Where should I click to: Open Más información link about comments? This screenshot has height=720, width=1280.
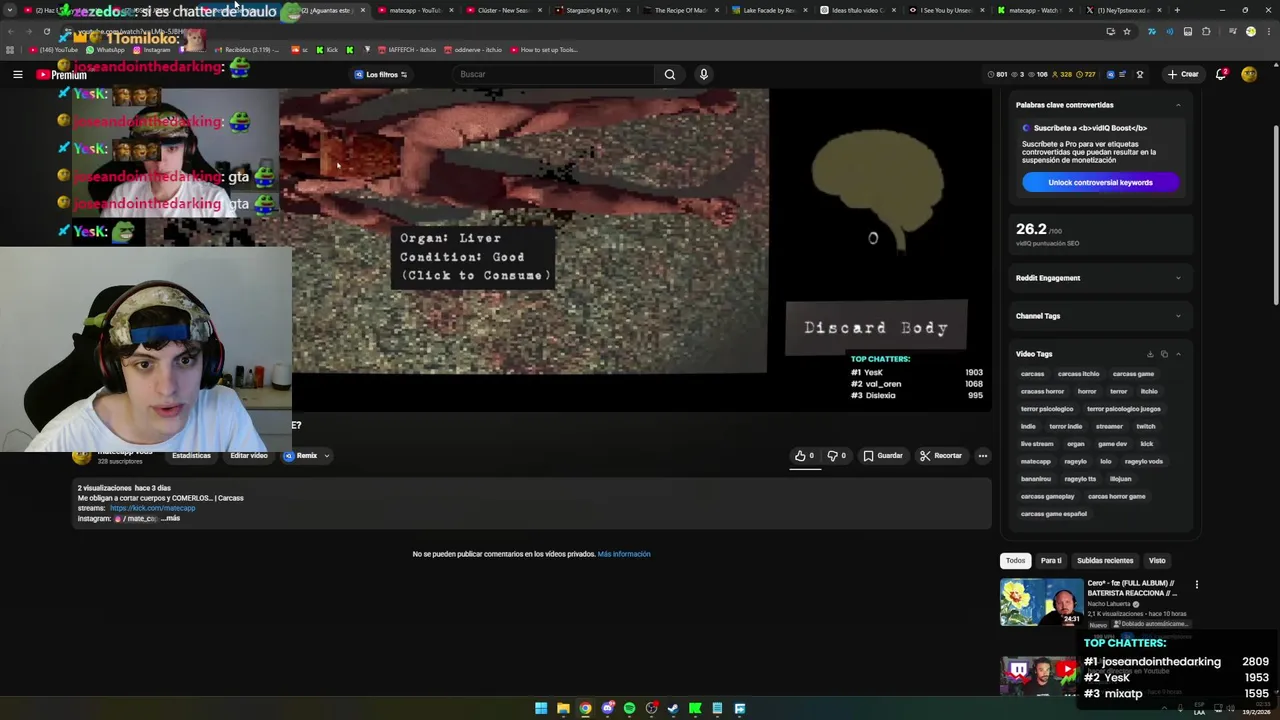624,554
